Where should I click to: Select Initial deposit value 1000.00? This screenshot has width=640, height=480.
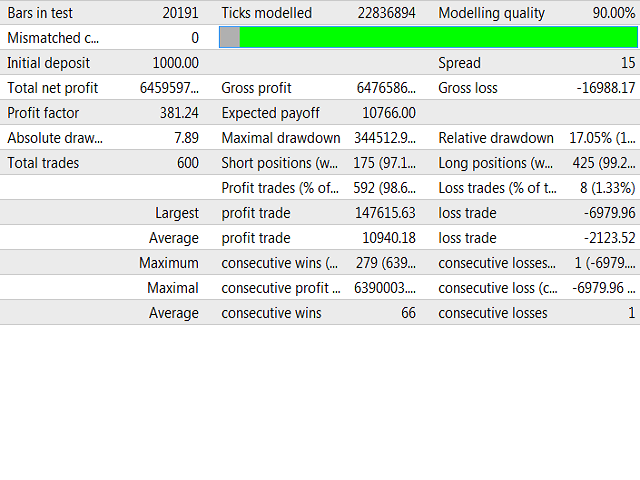(176, 63)
